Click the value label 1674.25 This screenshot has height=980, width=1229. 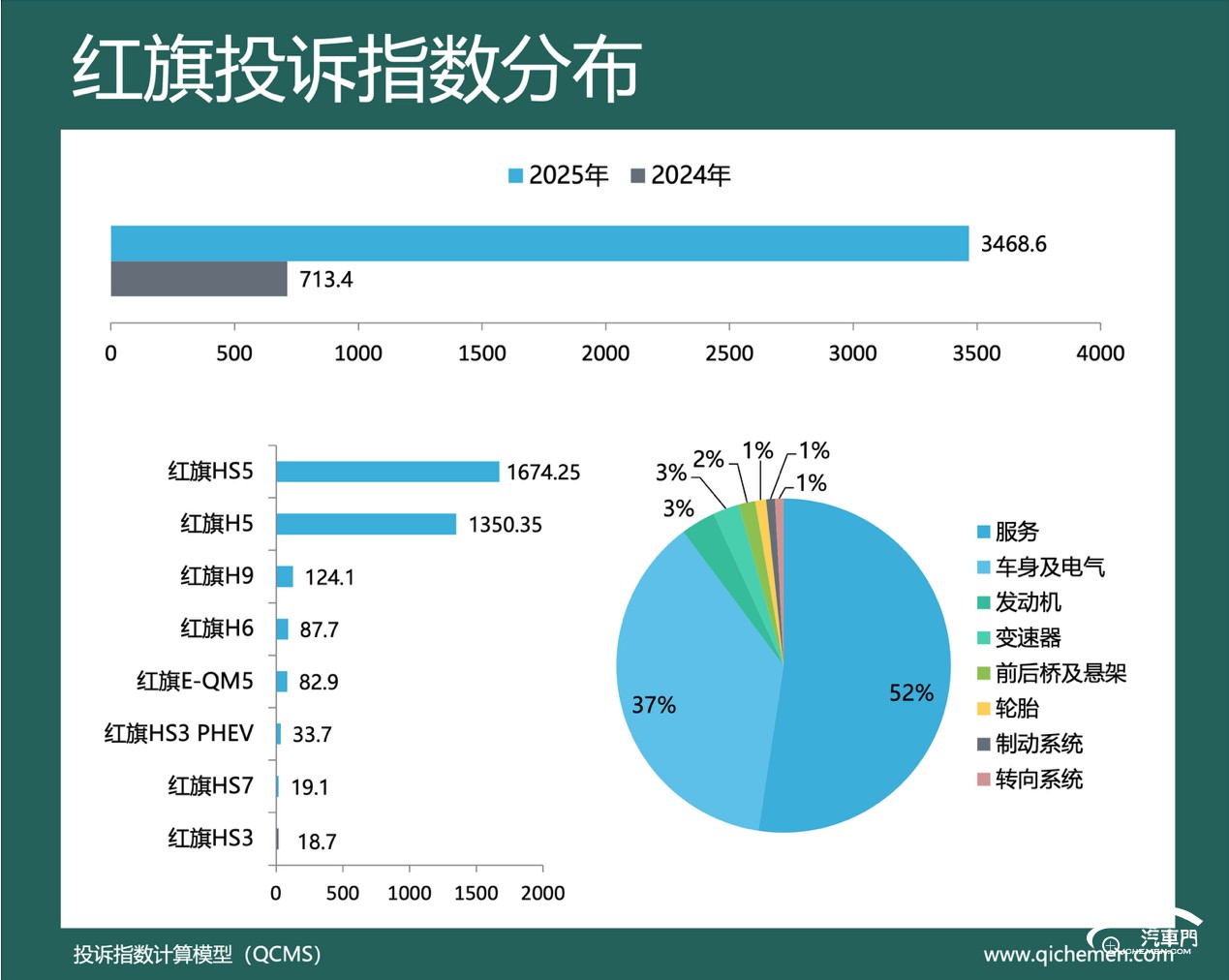pyautogui.click(x=543, y=473)
